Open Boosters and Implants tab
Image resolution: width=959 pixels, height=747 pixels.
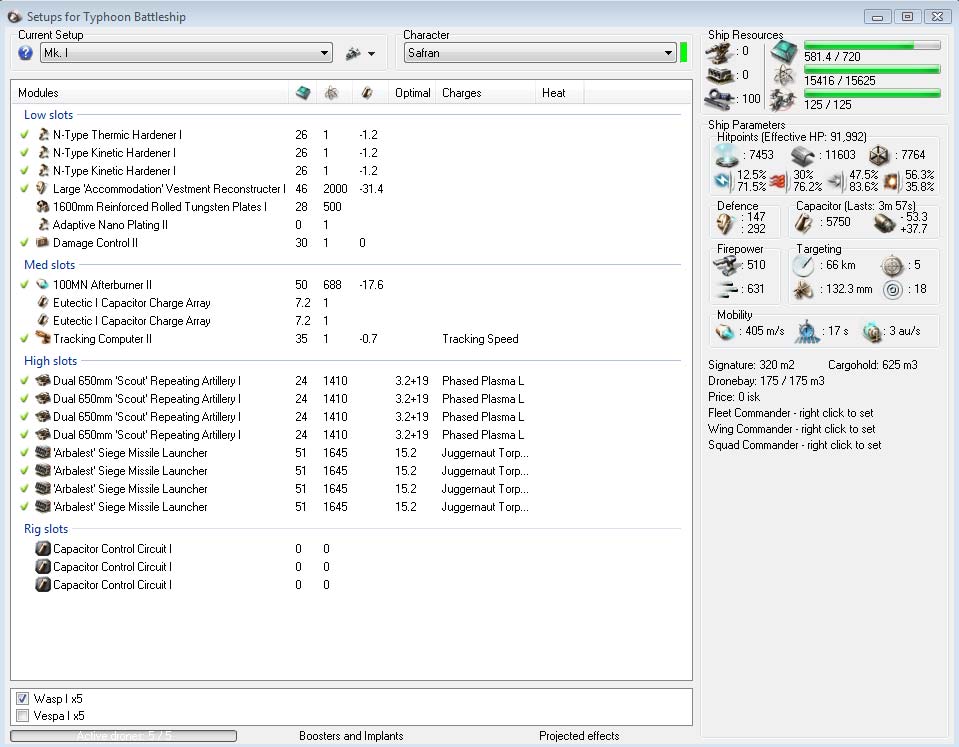351,736
